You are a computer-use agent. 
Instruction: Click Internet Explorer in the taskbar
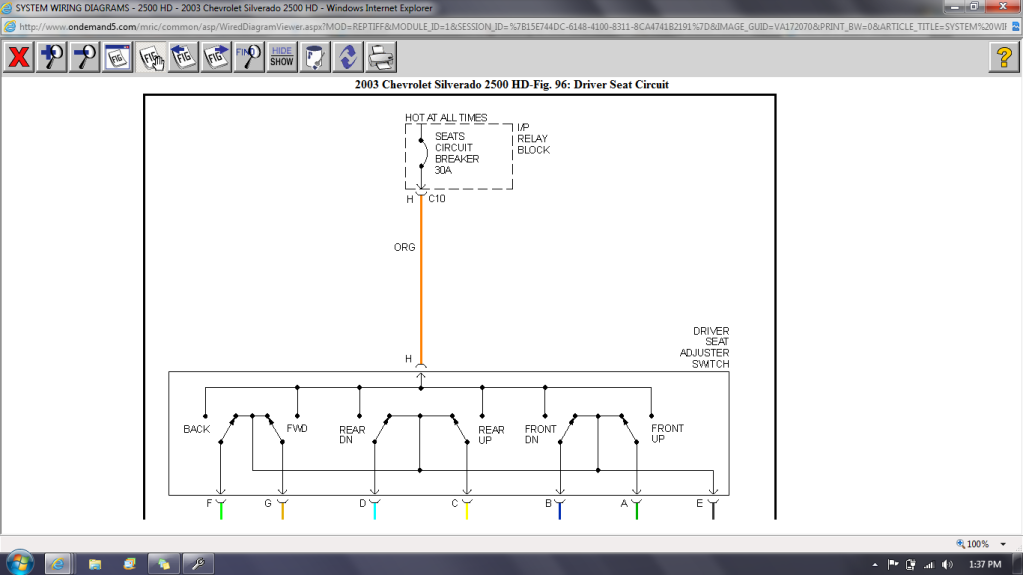coord(58,563)
